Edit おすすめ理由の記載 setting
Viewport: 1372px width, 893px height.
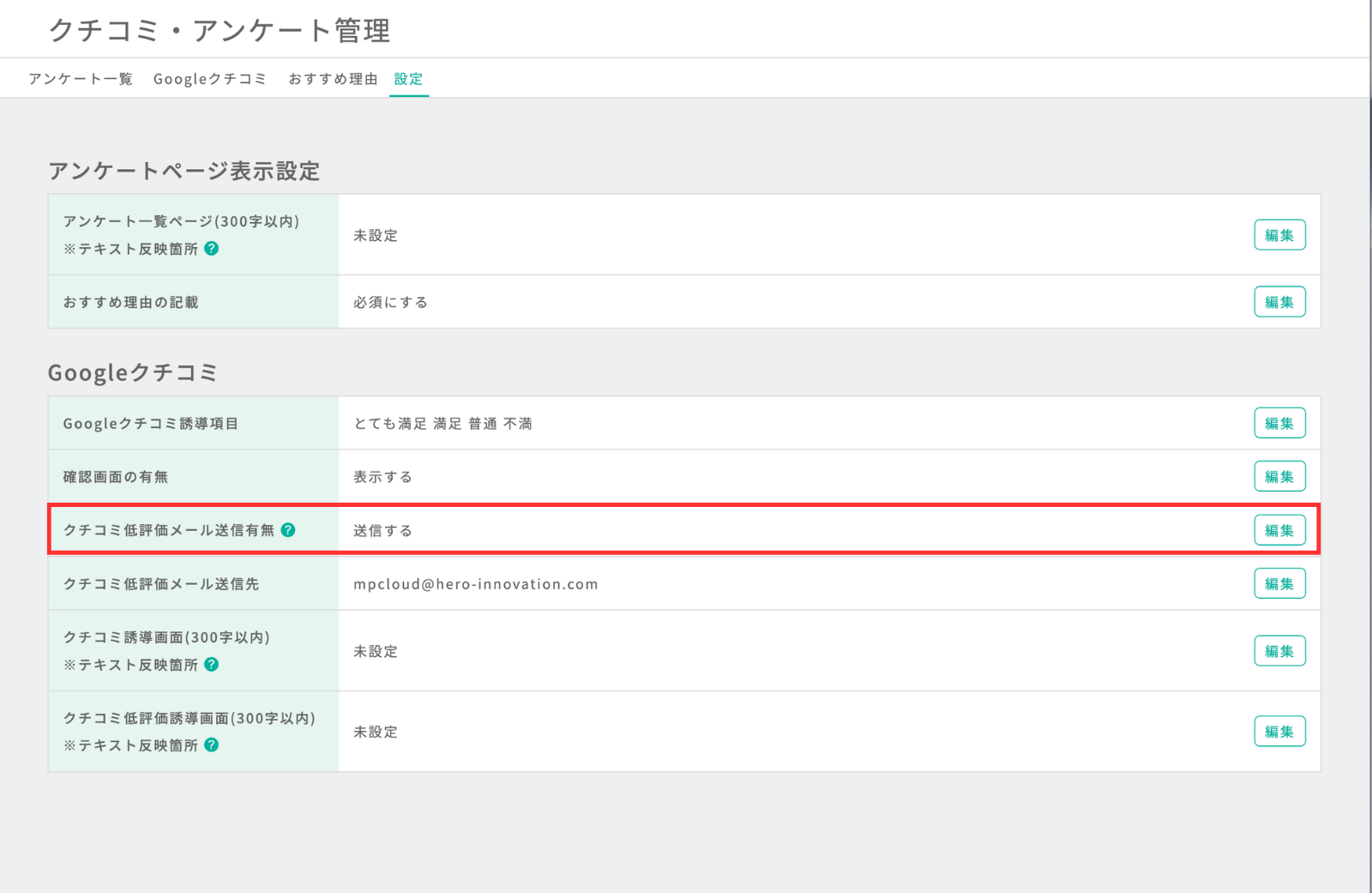point(1279,302)
